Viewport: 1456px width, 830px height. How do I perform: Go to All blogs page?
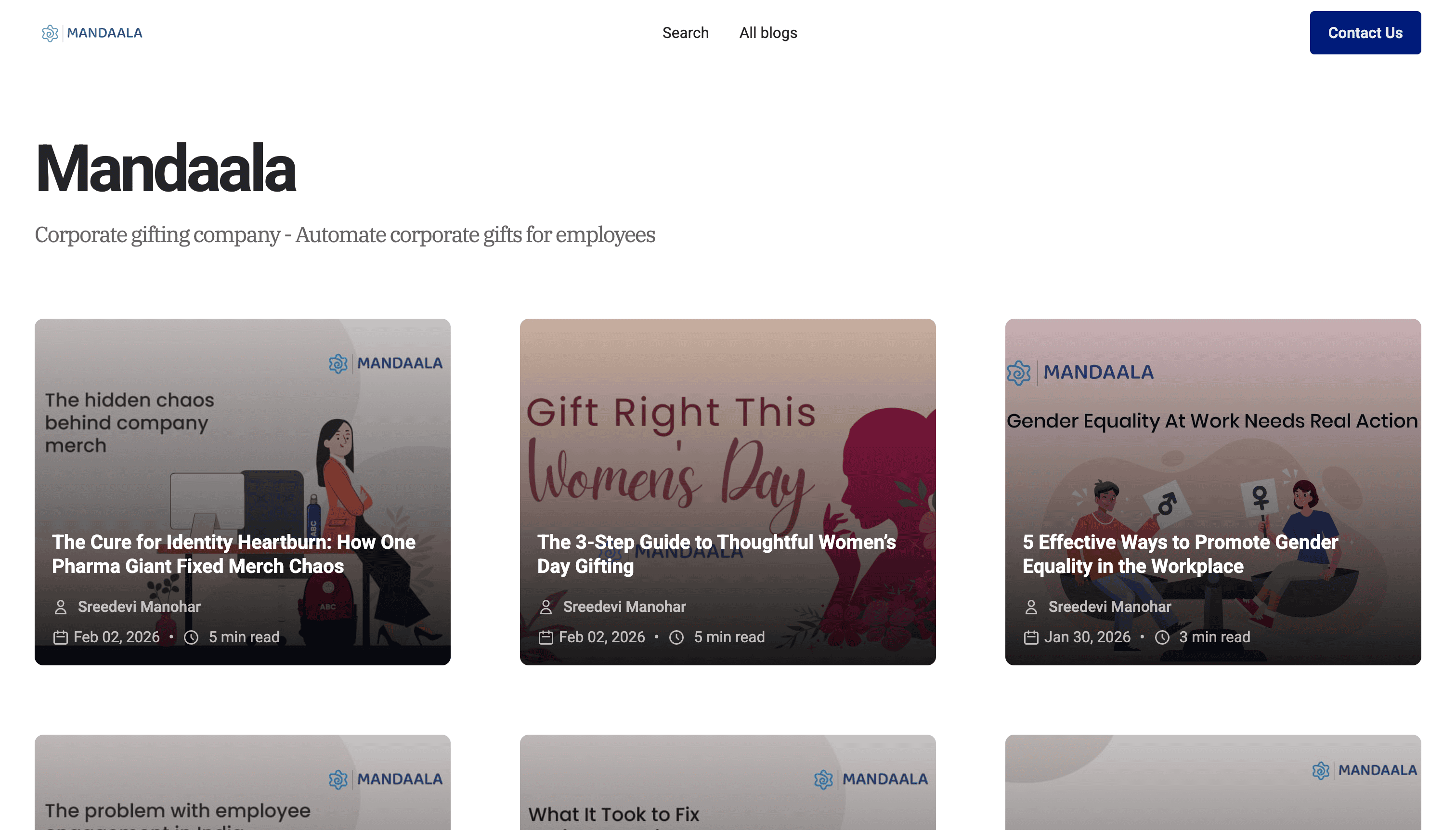(x=768, y=33)
